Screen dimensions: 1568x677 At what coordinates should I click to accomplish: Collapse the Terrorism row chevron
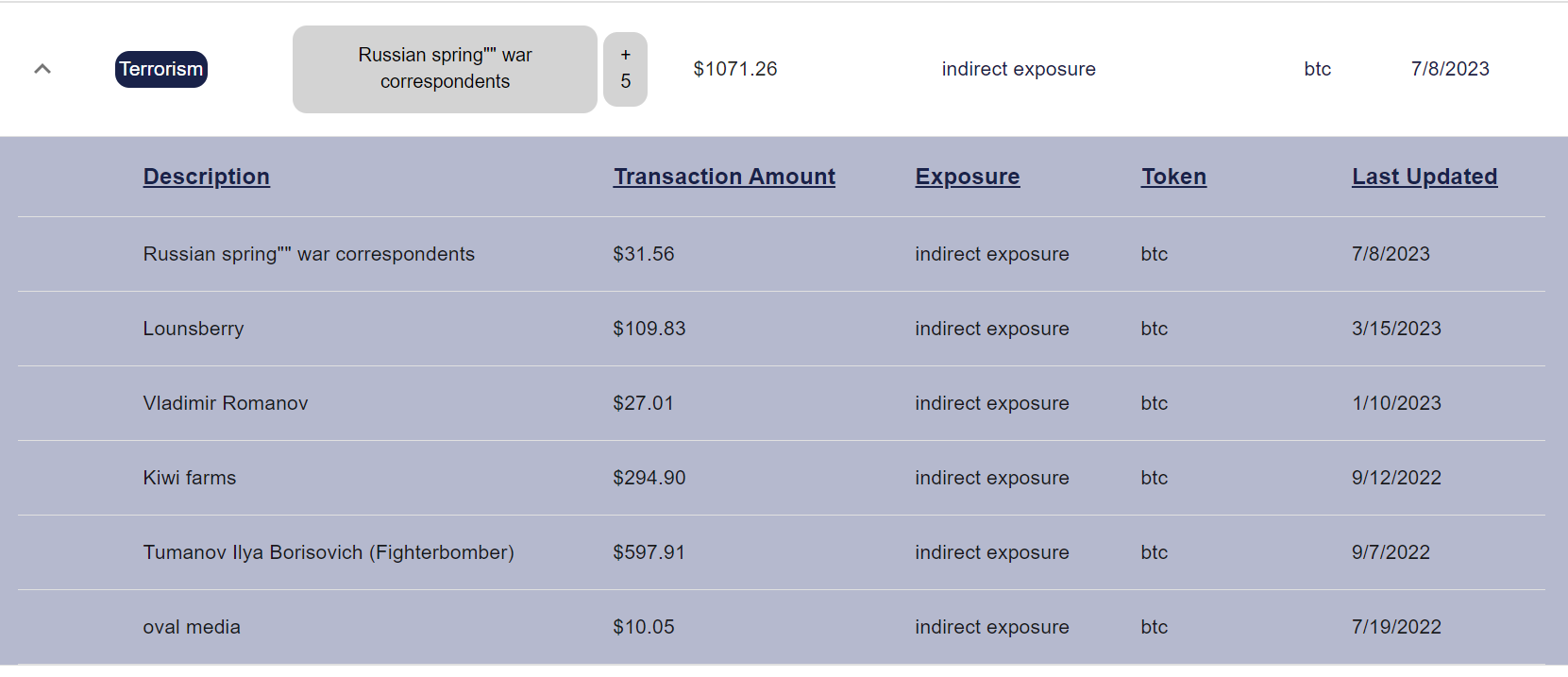[x=42, y=69]
